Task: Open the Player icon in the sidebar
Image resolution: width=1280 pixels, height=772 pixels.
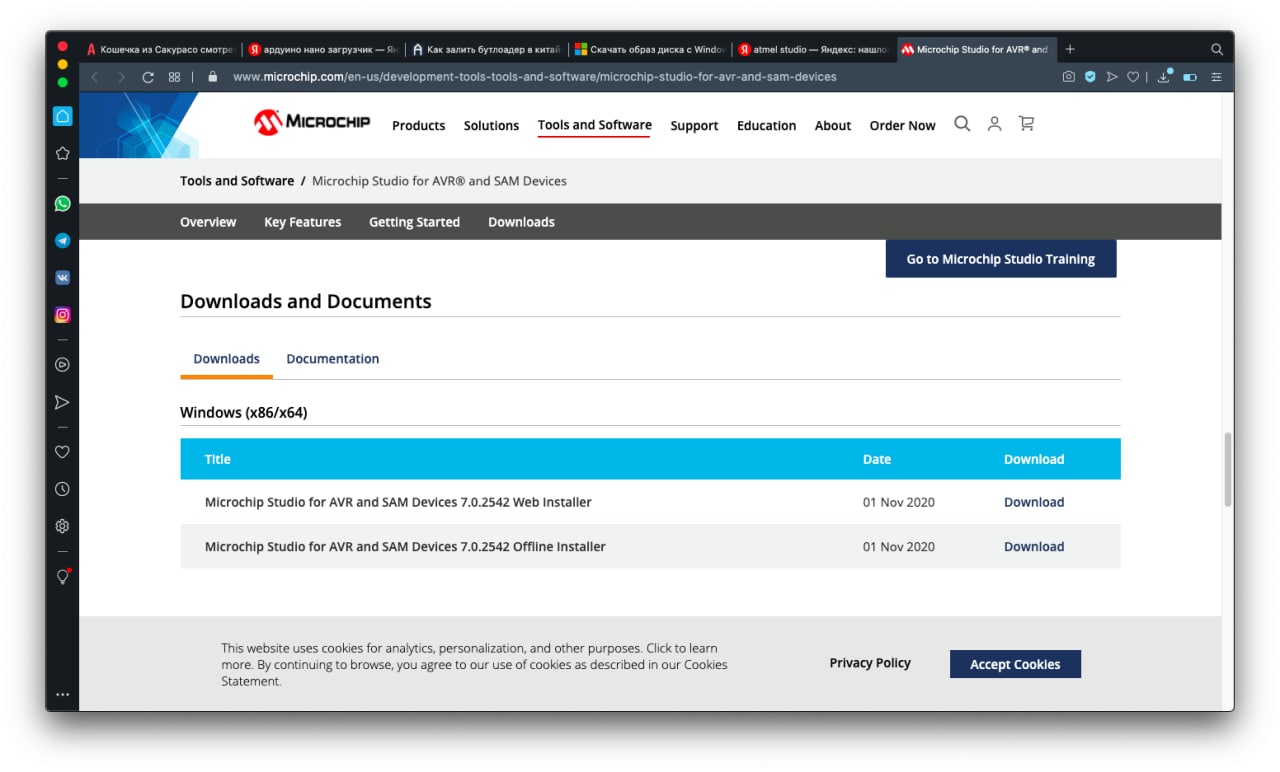Action: pyautogui.click(x=62, y=365)
